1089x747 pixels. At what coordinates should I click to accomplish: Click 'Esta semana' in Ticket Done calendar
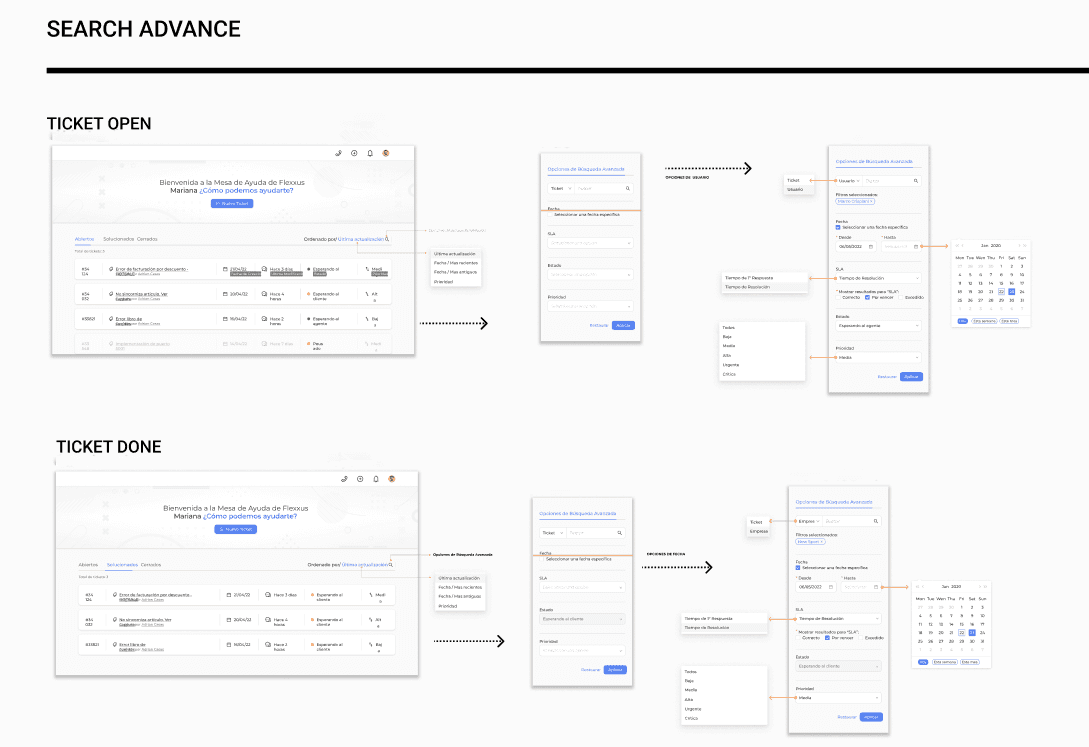[945, 662]
